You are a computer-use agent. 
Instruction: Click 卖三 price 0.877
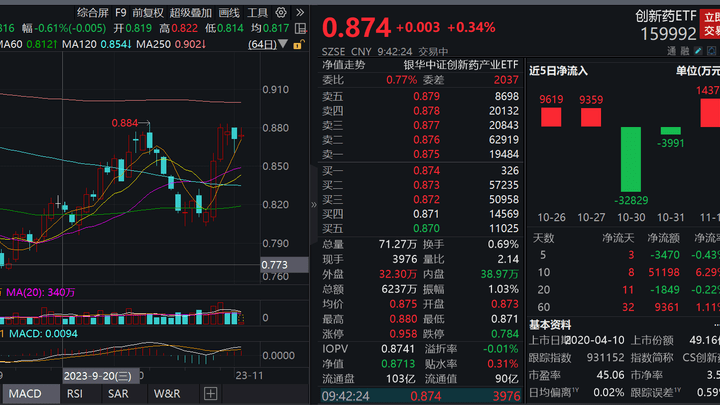click(426, 125)
